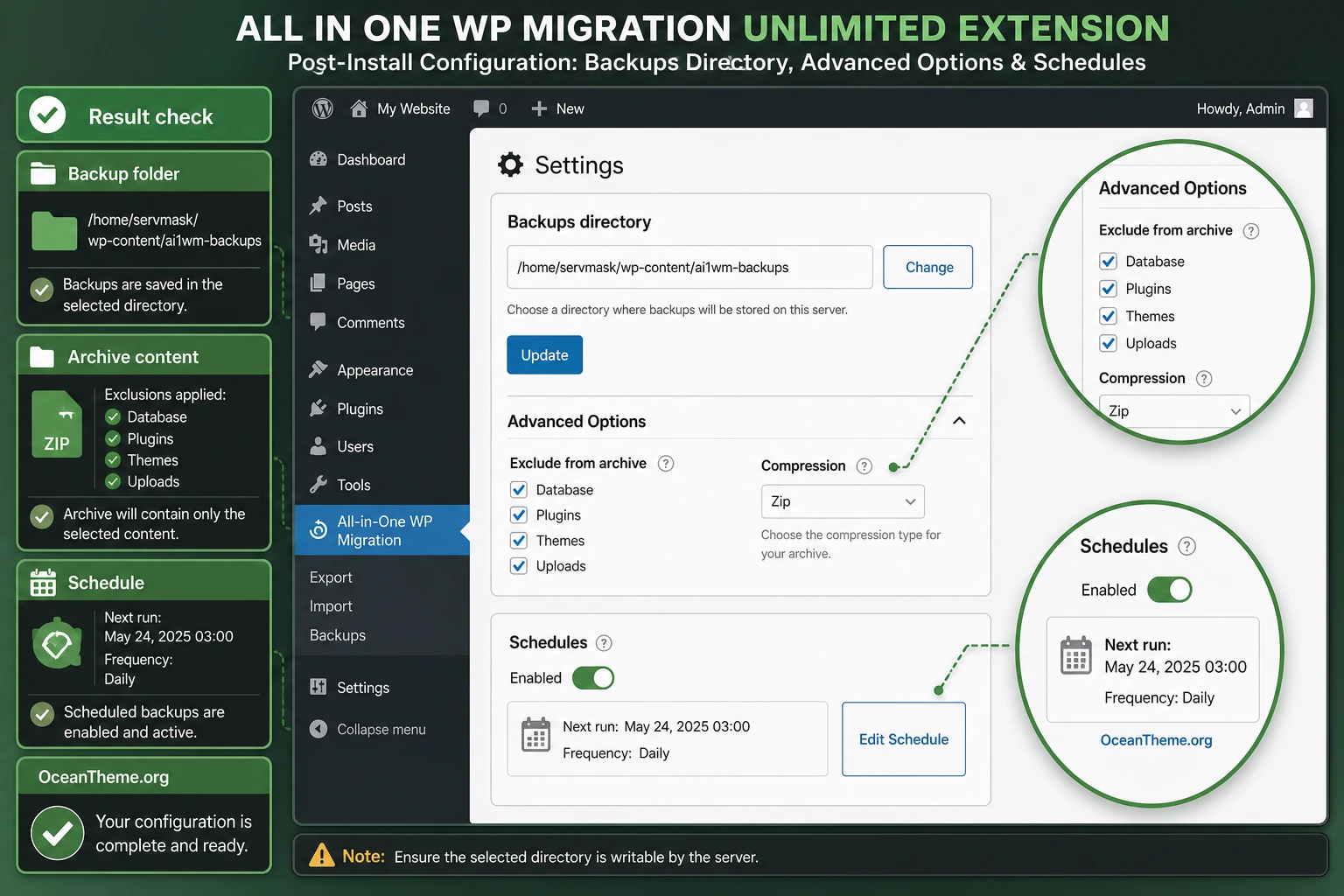Uncheck Database checkbox in main Settings panel

pos(519,490)
